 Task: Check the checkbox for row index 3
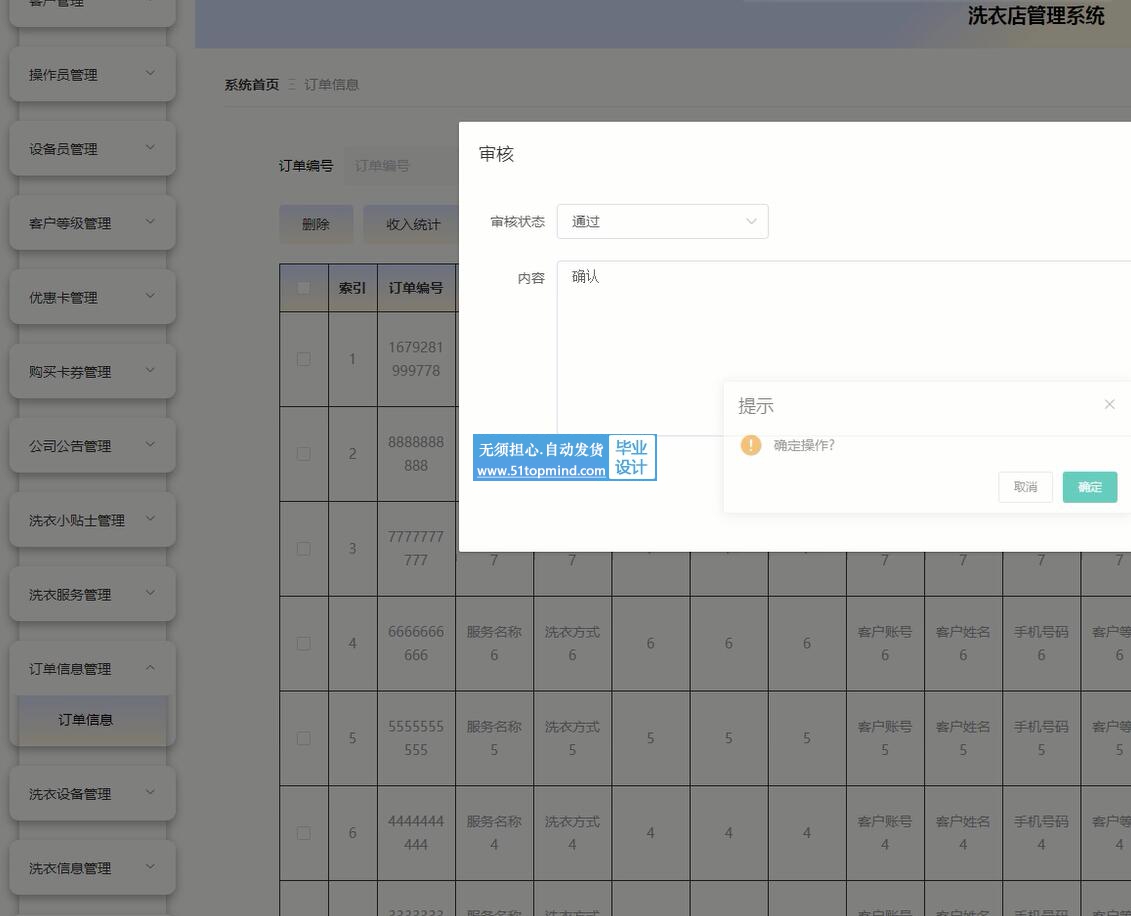click(304, 549)
